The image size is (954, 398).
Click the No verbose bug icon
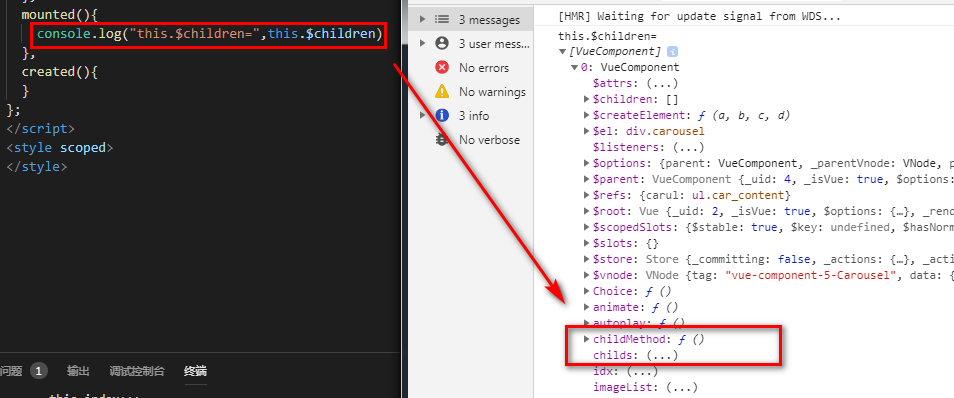442,139
